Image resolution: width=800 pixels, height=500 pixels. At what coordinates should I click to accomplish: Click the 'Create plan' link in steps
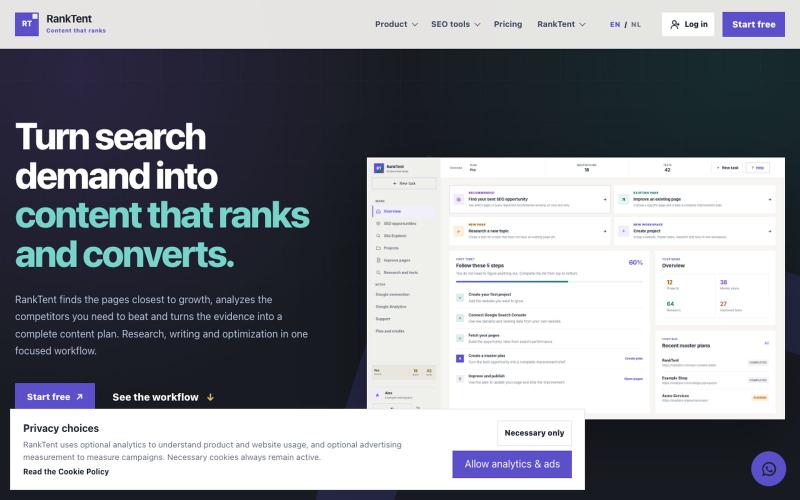[x=634, y=359]
